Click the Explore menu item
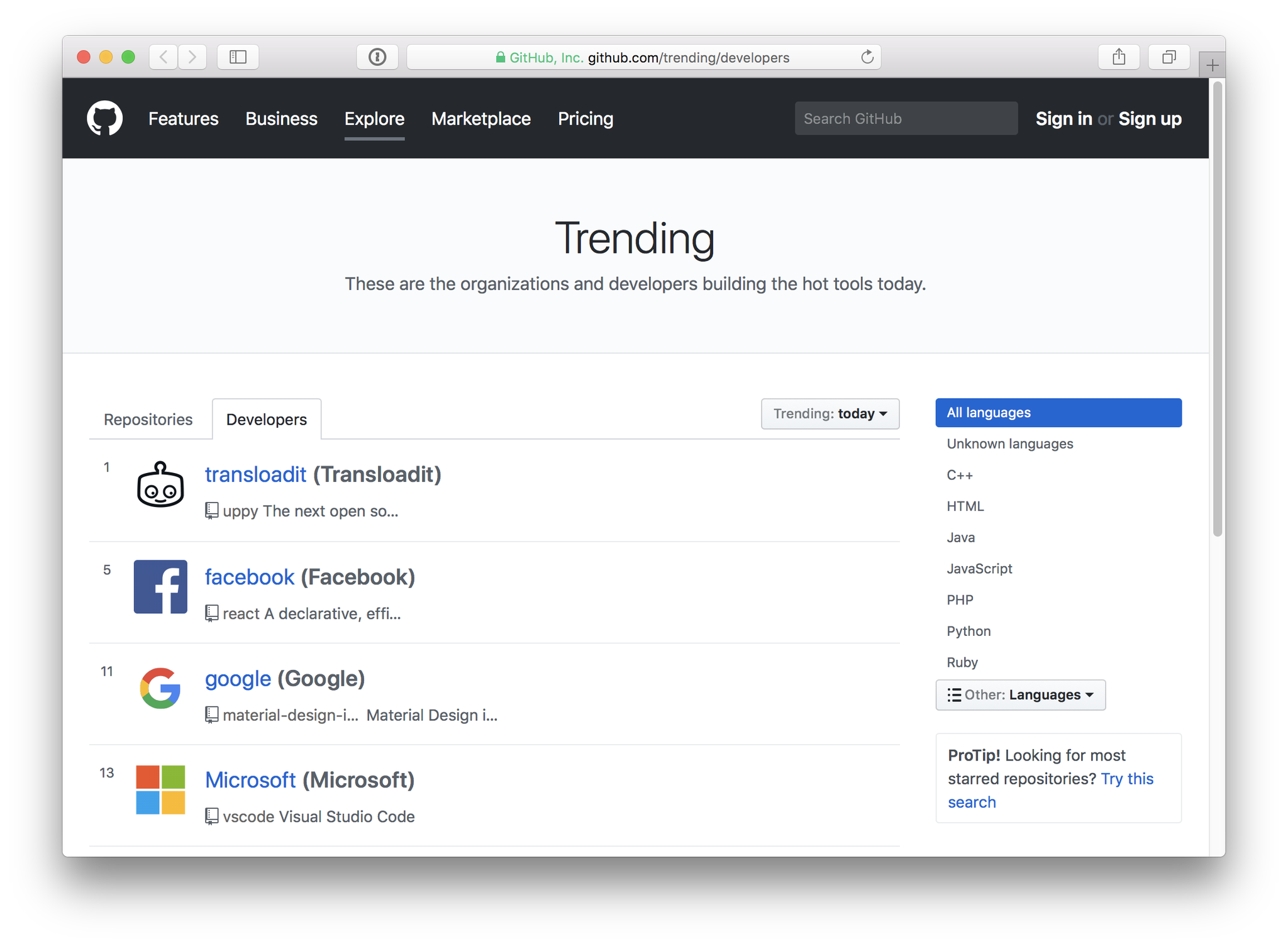The height and width of the screenshot is (946, 1288). click(374, 119)
